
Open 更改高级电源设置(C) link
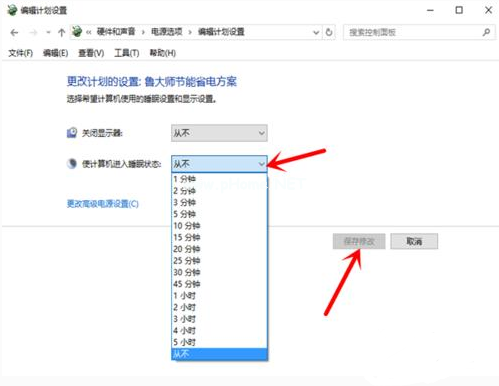click(x=103, y=204)
